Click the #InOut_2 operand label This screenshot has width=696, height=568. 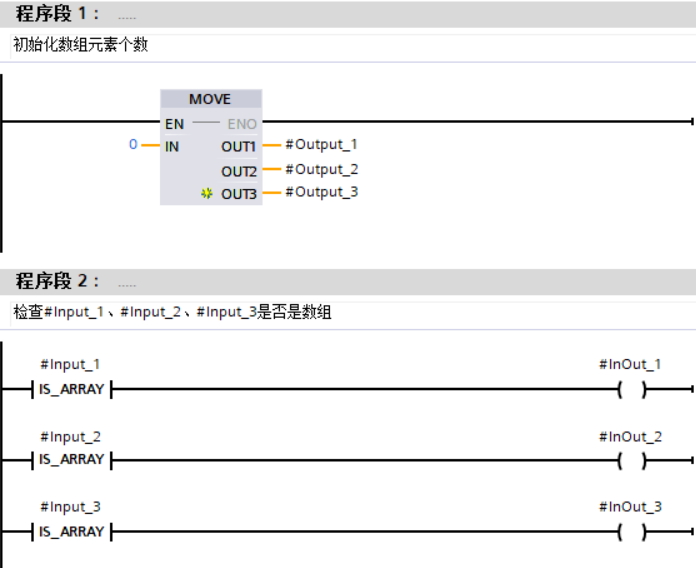click(630, 436)
